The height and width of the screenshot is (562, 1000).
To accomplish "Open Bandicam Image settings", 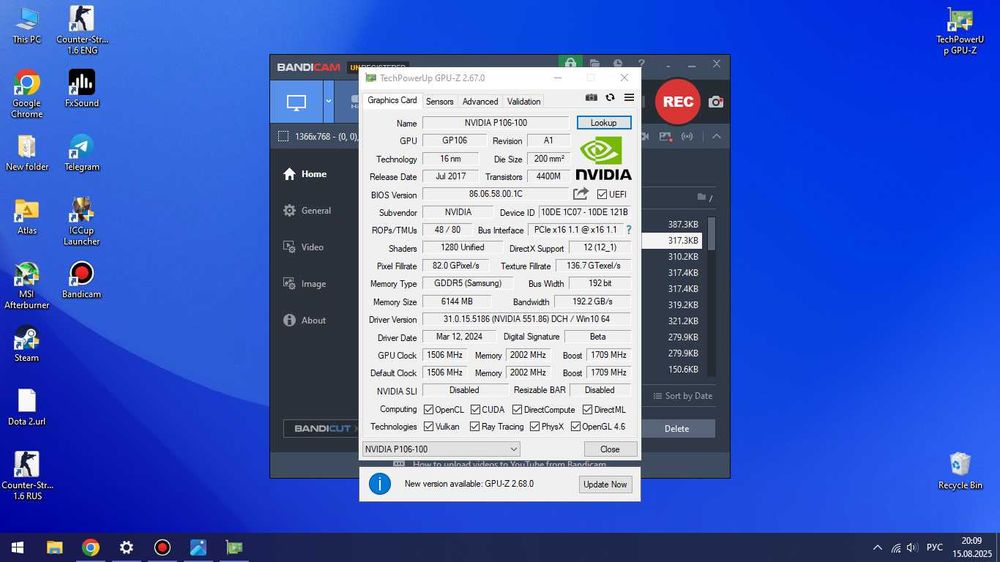I will tap(305, 284).
